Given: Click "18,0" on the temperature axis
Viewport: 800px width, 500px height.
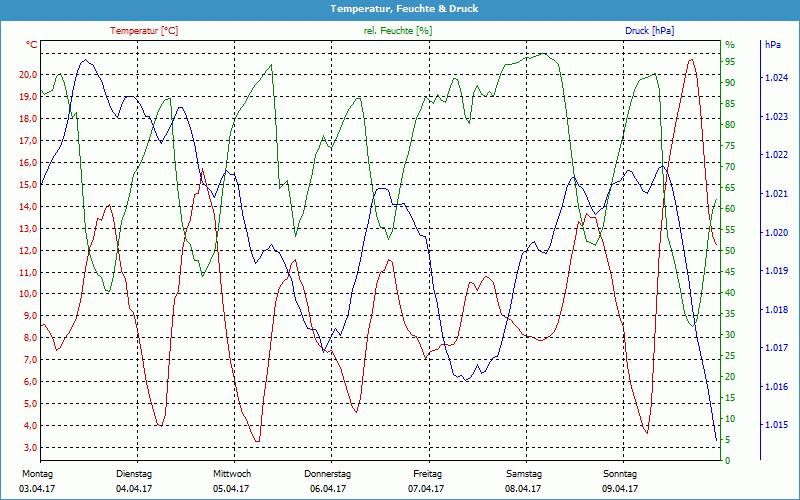Looking at the screenshot, I should point(28,118).
